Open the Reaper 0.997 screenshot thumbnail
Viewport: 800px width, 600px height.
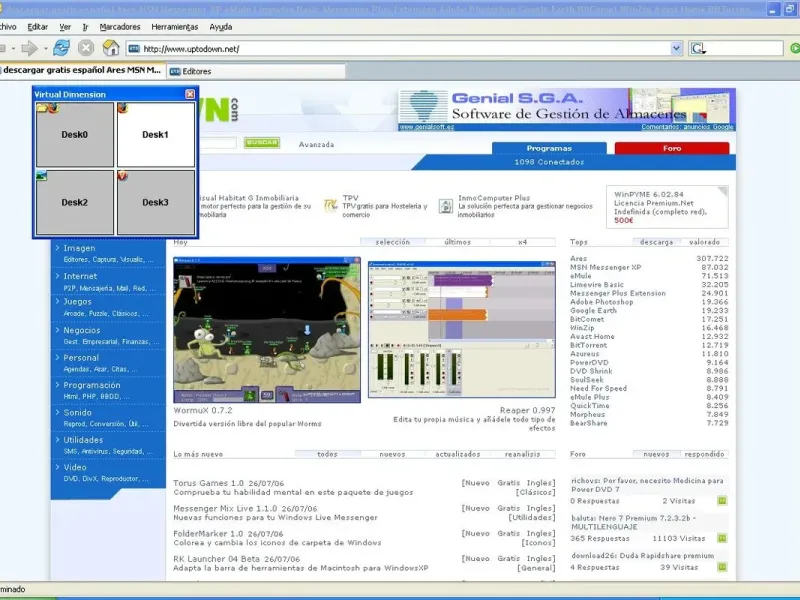[462, 330]
